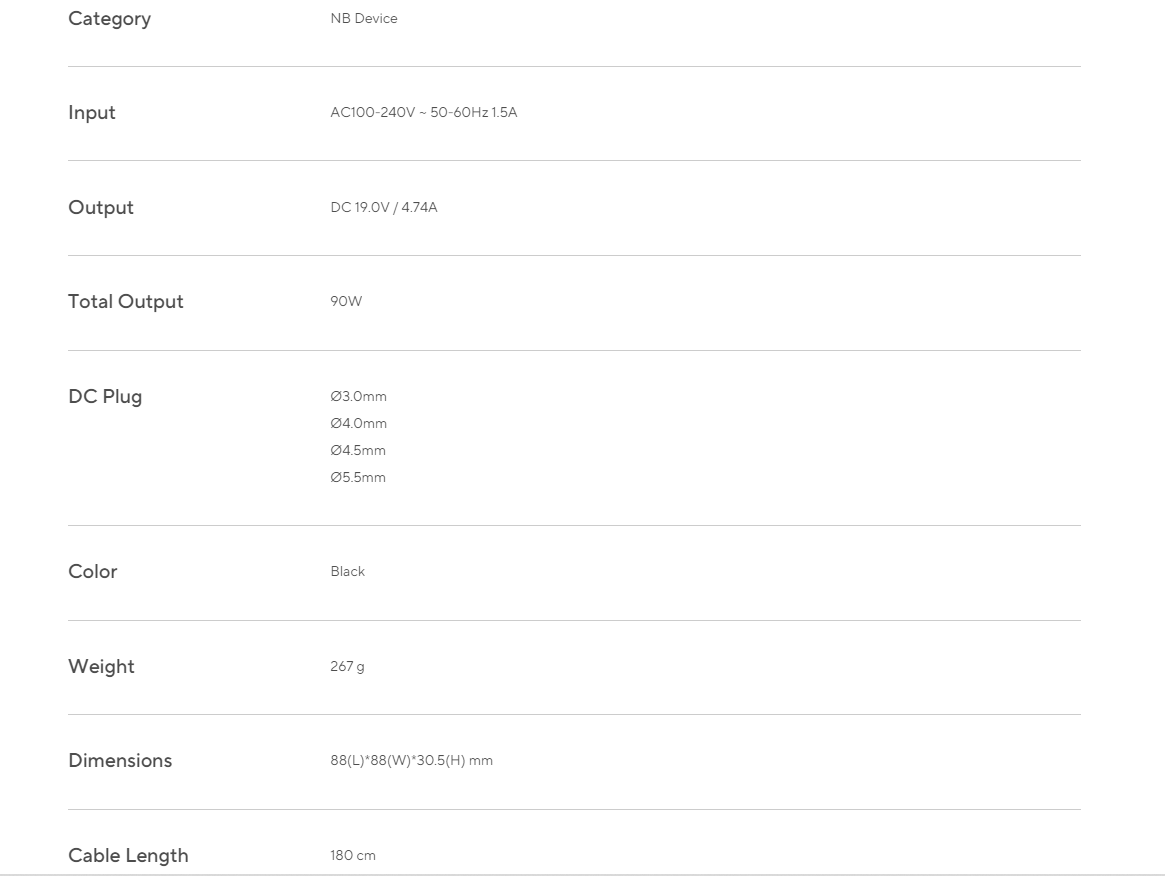
Task: Select the AC100-240V input value text
Action: (x=423, y=113)
